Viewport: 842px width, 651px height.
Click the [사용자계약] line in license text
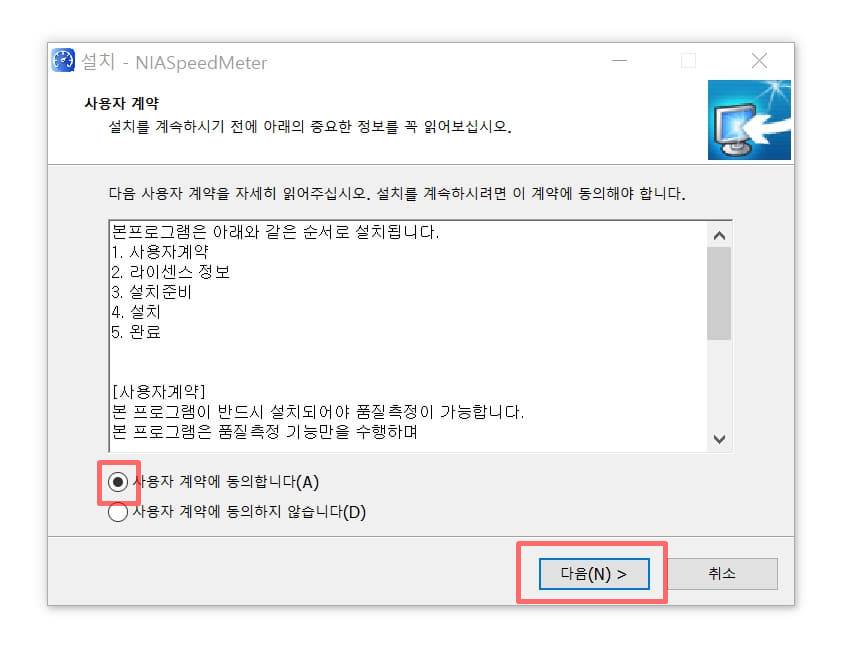(x=159, y=392)
